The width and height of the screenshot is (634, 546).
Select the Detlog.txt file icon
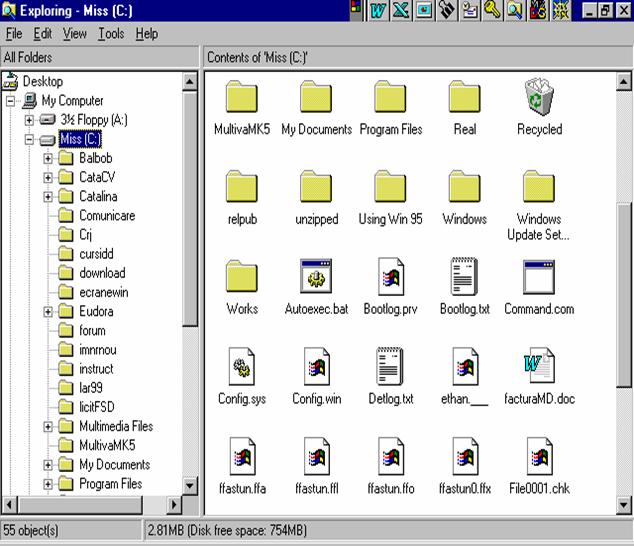390,368
